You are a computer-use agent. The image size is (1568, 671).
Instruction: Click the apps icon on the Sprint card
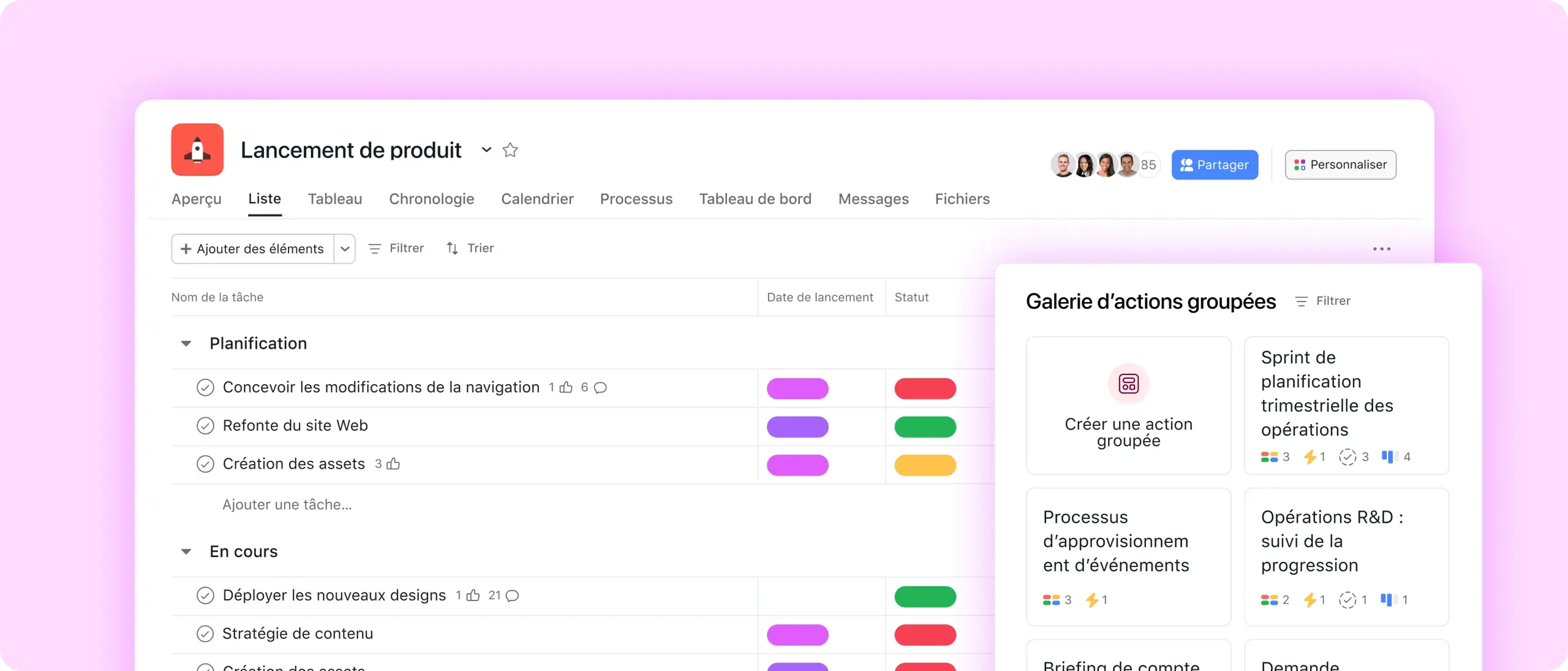tap(1269, 457)
